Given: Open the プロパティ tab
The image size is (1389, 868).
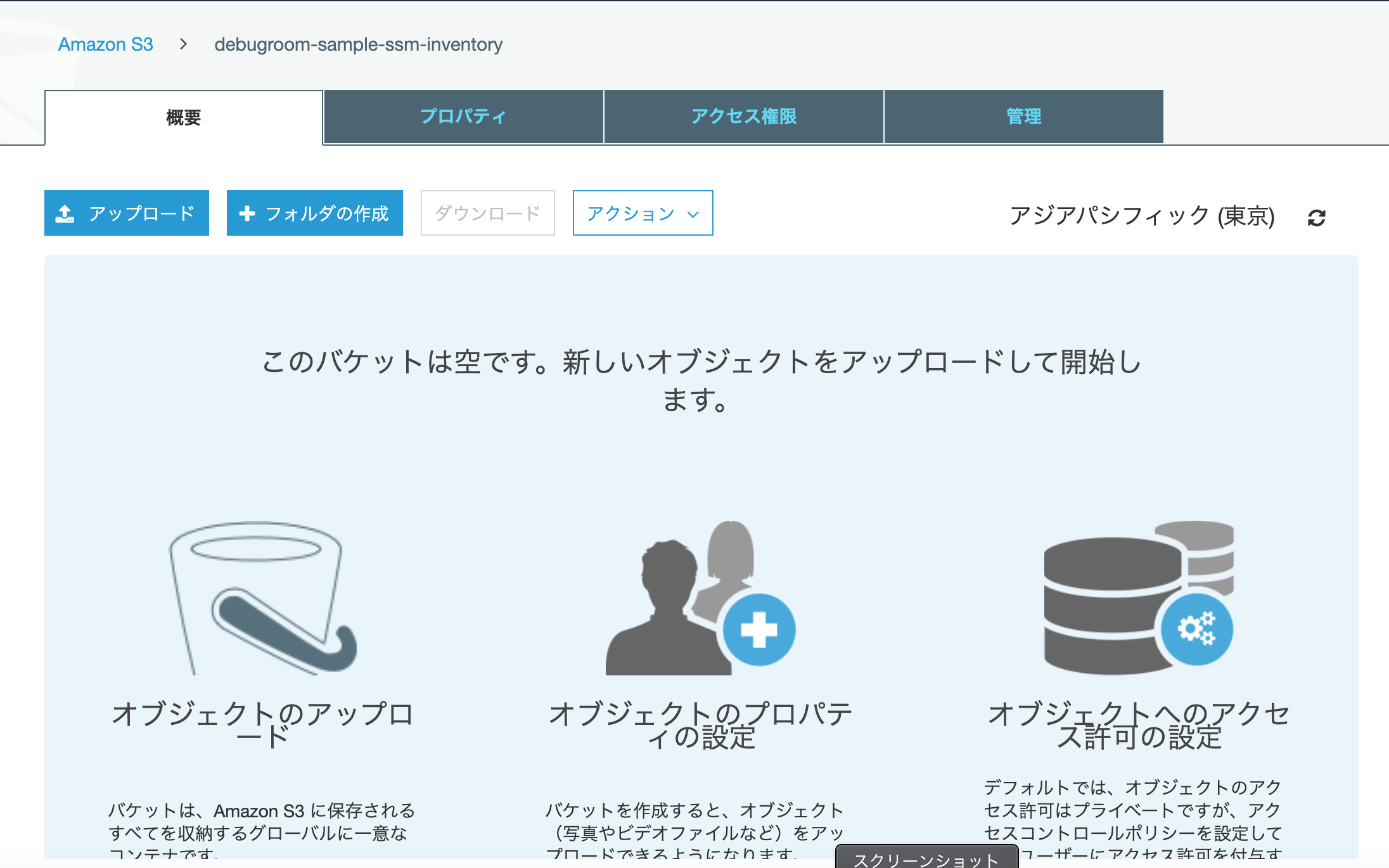Looking at the screenshot, I should (463, 117).
